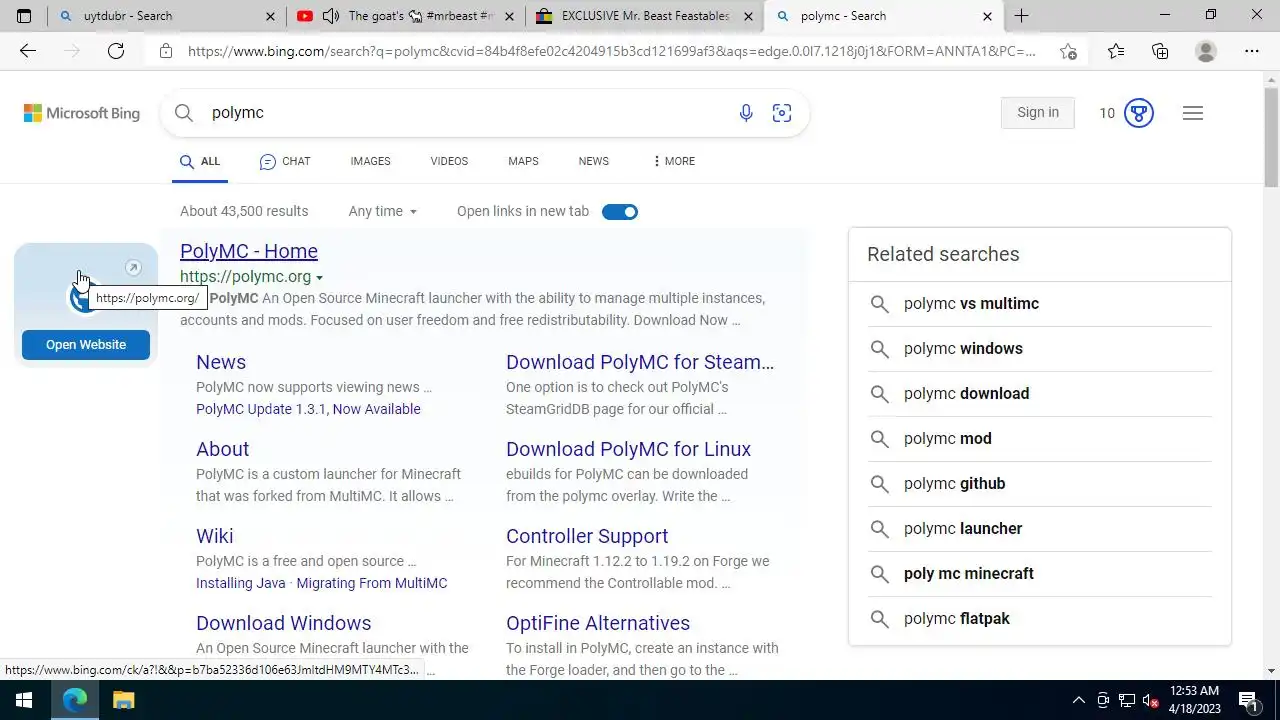Switch to The goat's #mrbeast YouTube tab
The image size is (1280, 720).
tap(406, 16)
